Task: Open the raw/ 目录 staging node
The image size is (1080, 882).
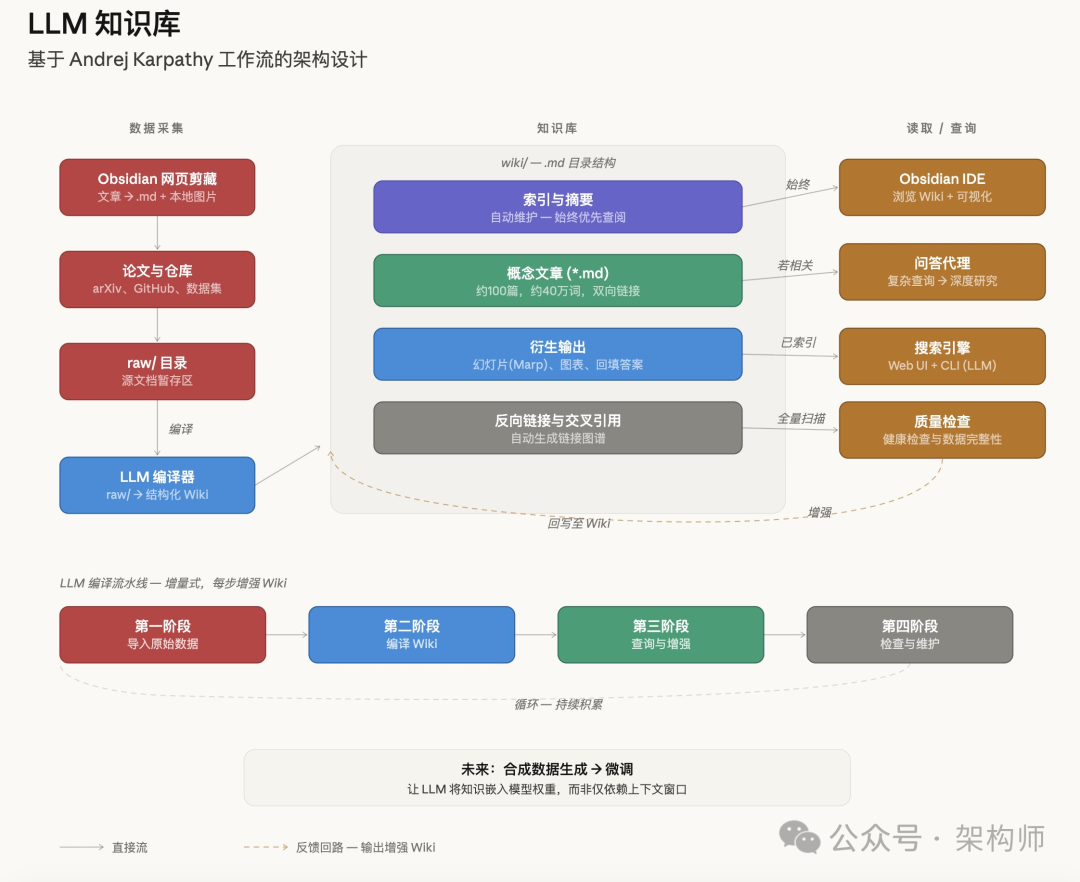Action: point(157,371)
